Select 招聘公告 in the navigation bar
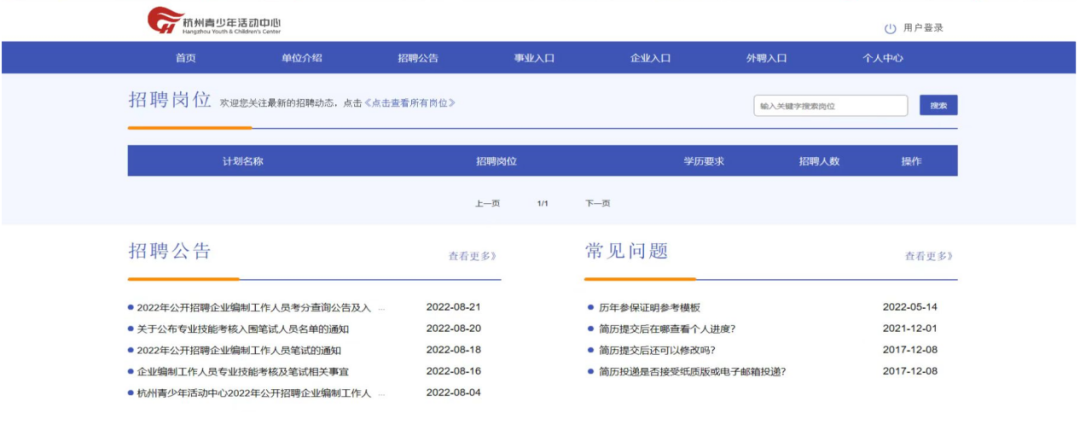Image resolution: width=1080 pixels, height=442 pixels. (x=418, y=58)
